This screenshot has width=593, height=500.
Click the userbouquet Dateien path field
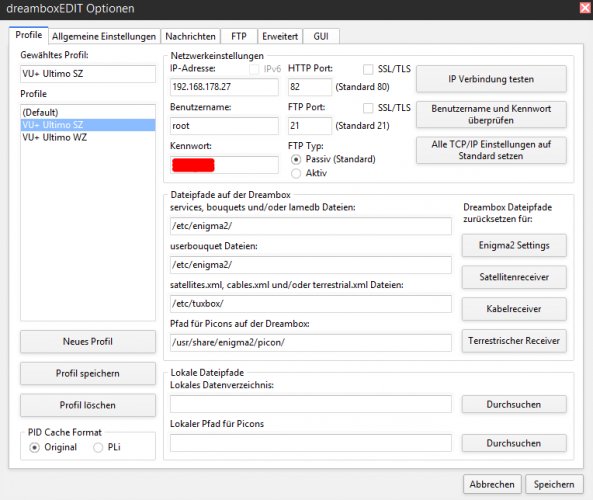310,265
